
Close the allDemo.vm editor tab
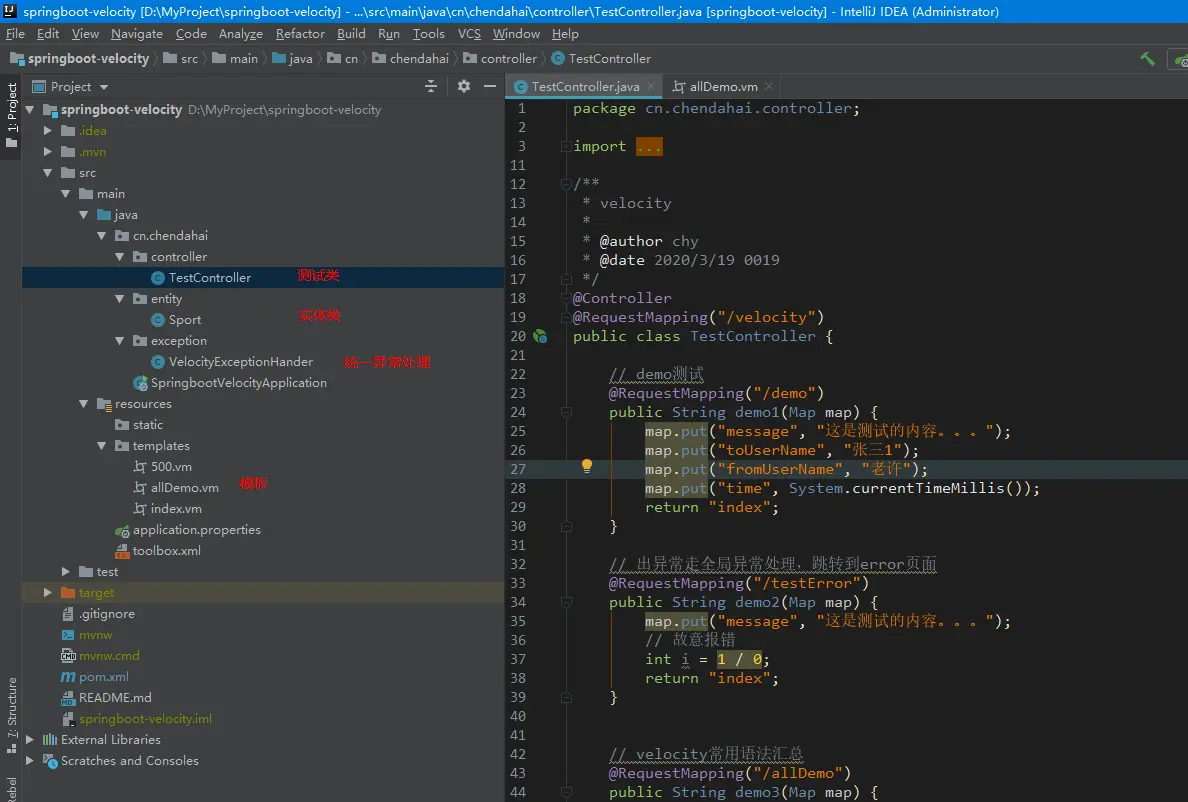click(x=769, y=87)
